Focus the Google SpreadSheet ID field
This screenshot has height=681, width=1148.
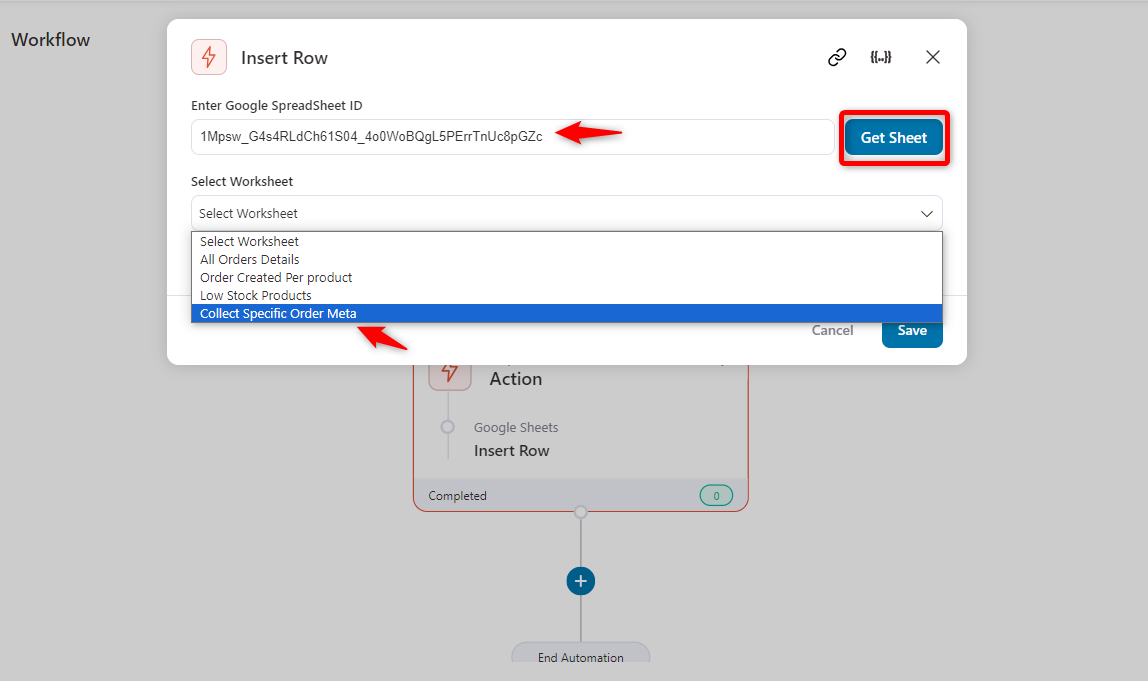(x=512, y=137)
